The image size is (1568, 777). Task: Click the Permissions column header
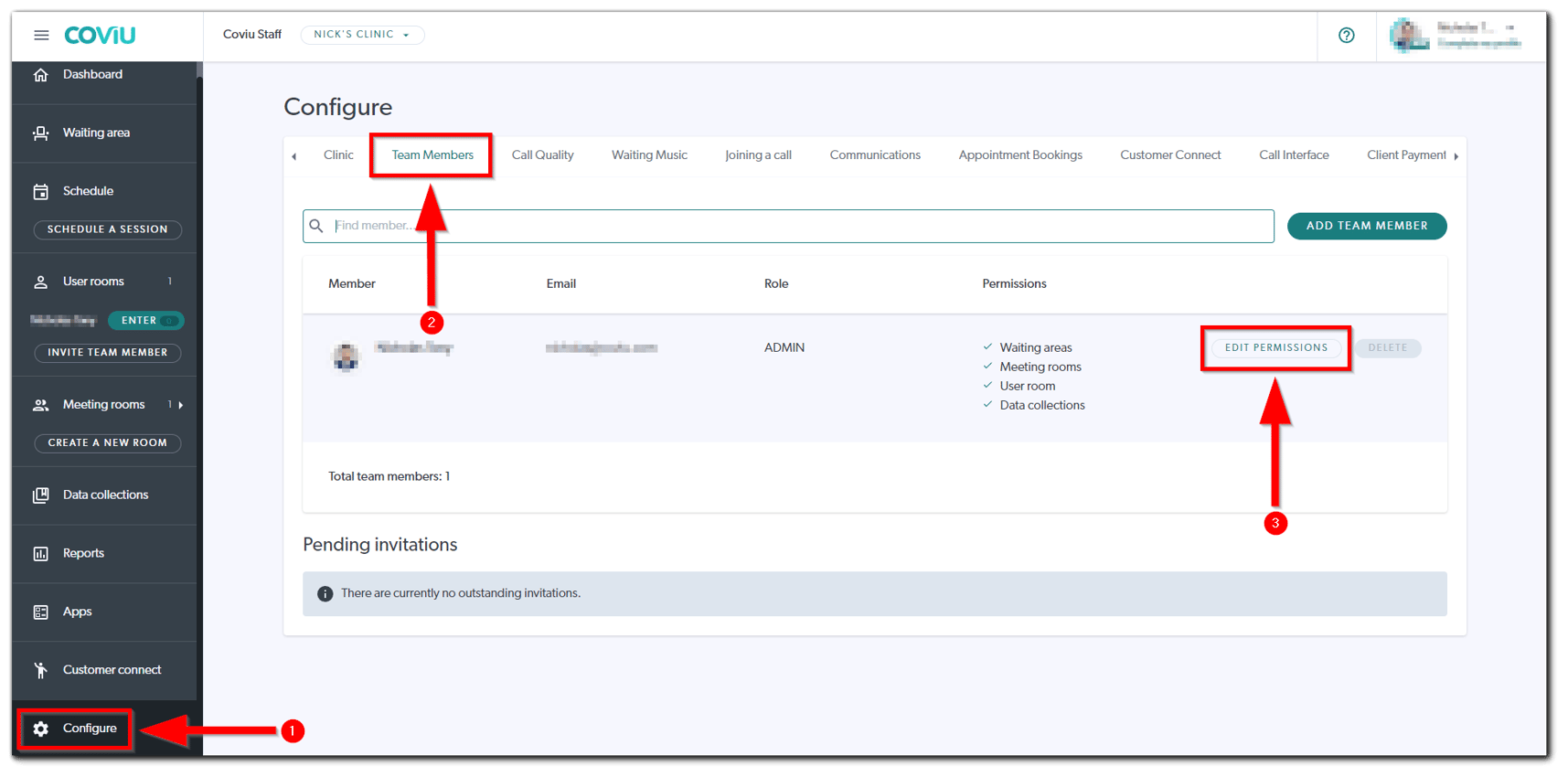click(1014, 284)
